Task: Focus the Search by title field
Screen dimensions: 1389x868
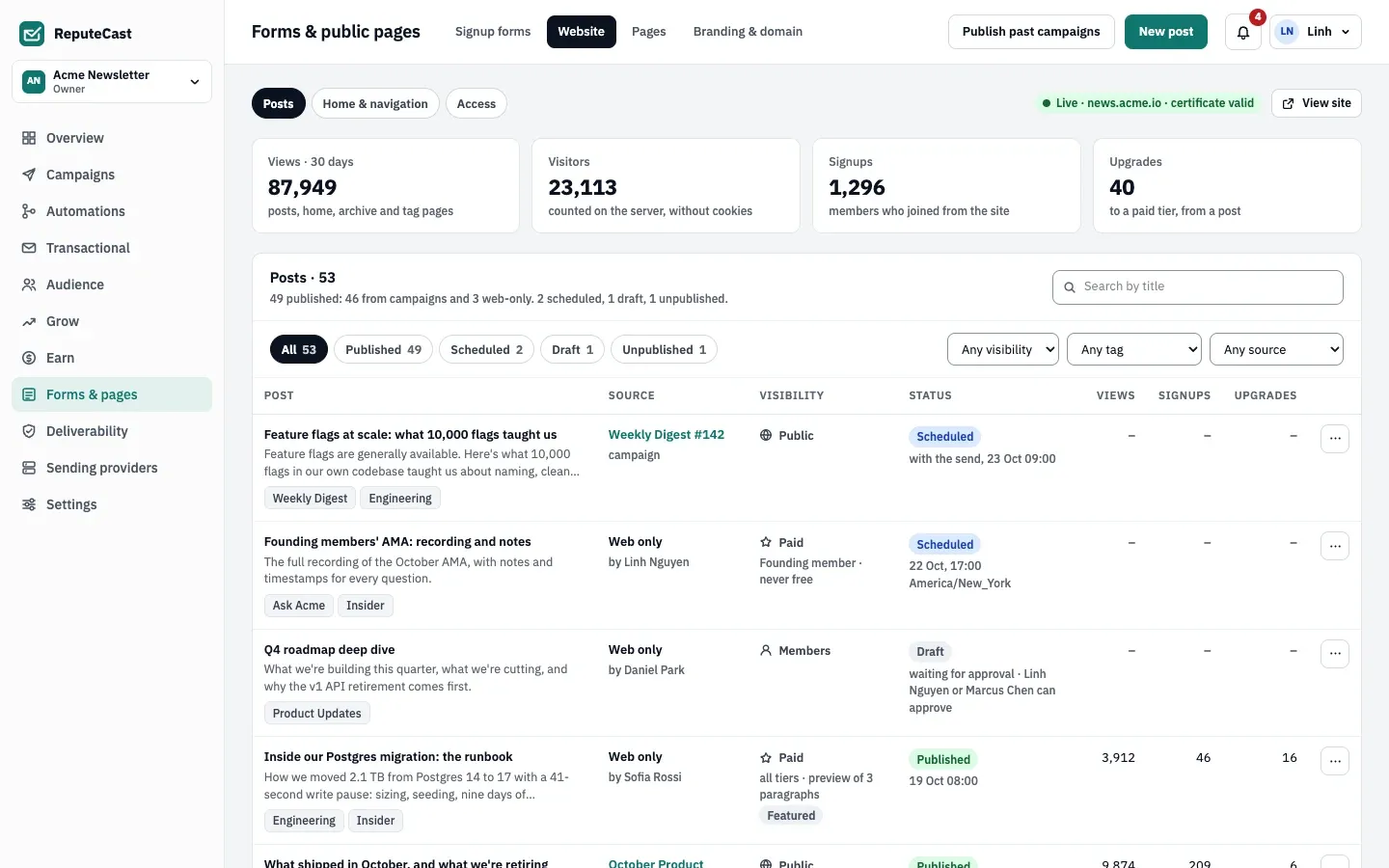Action: [1198, 287]
